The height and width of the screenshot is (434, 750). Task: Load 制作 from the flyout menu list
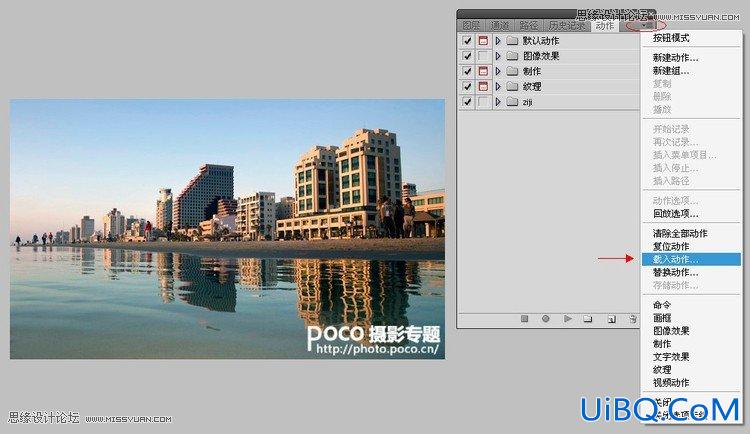point(662,344)
